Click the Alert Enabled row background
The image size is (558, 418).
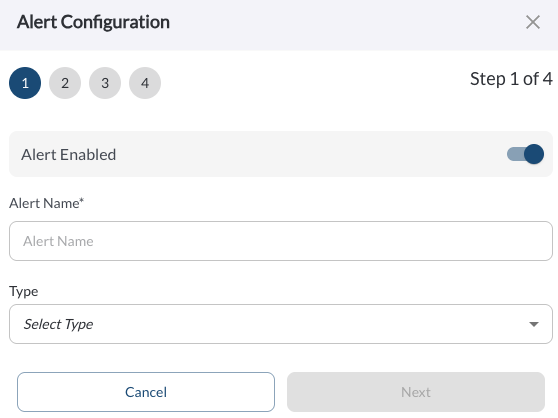(281, 154)
